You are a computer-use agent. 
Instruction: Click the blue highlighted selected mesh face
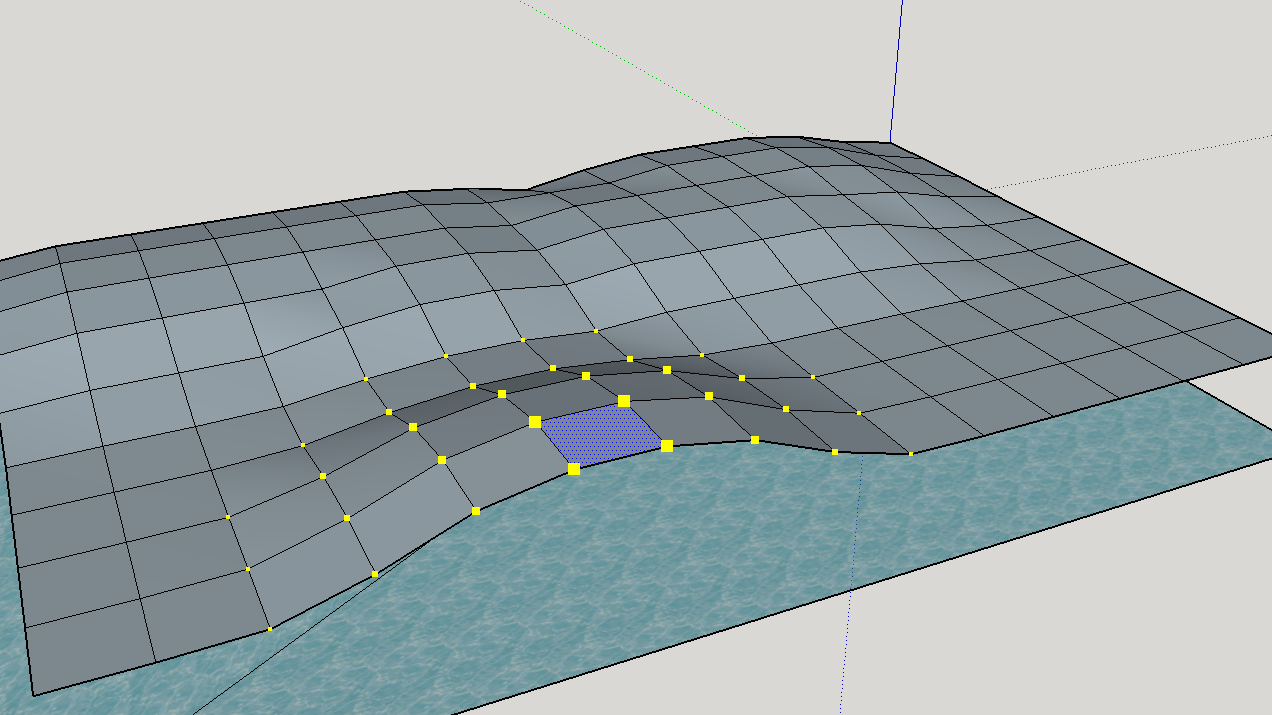(600, 435)
